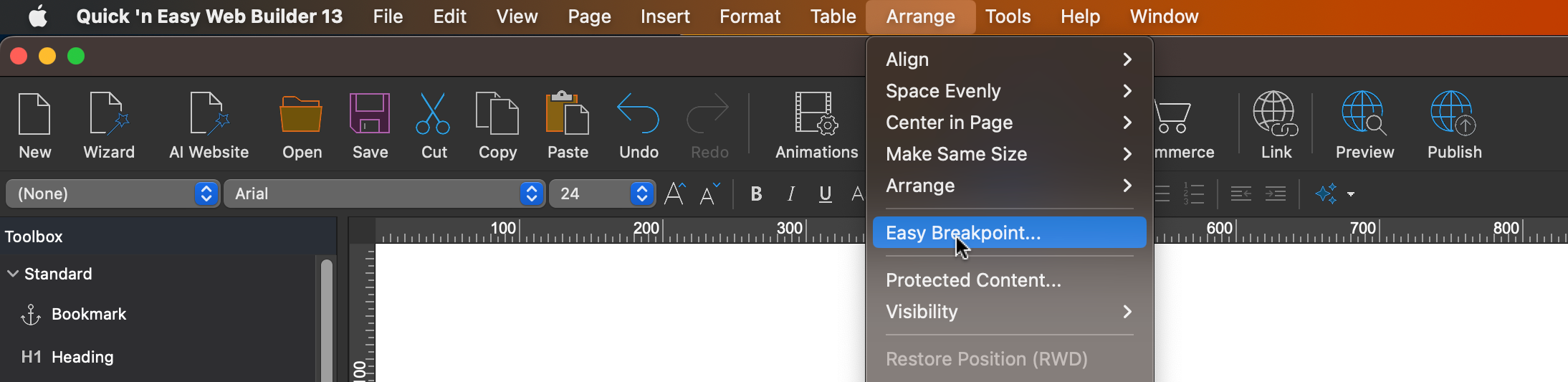Click the Undo arrow icon
Viewport: 1568px width, 382px height.
[x=638, y=115]
